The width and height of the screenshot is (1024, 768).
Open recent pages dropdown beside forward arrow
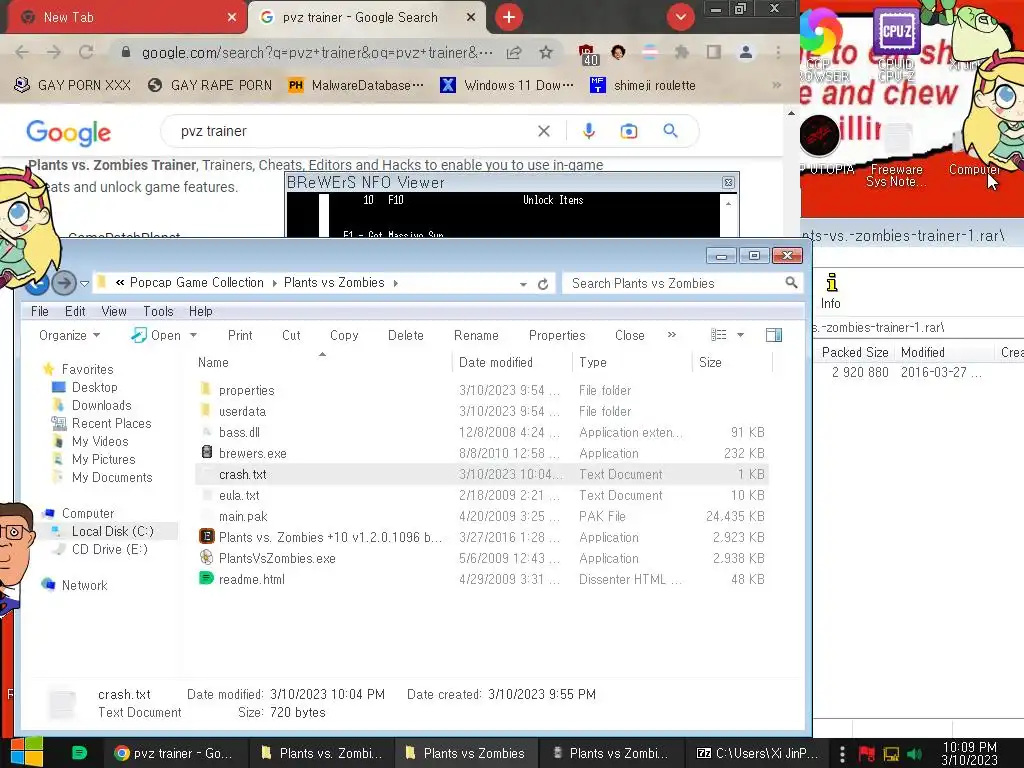click(x=84, y=284)
